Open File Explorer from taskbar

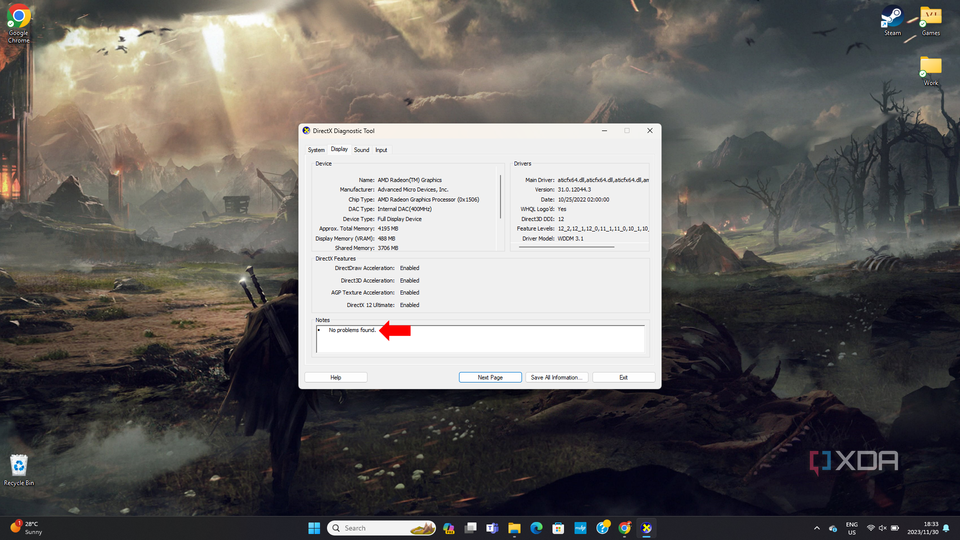tap(514, 528)
